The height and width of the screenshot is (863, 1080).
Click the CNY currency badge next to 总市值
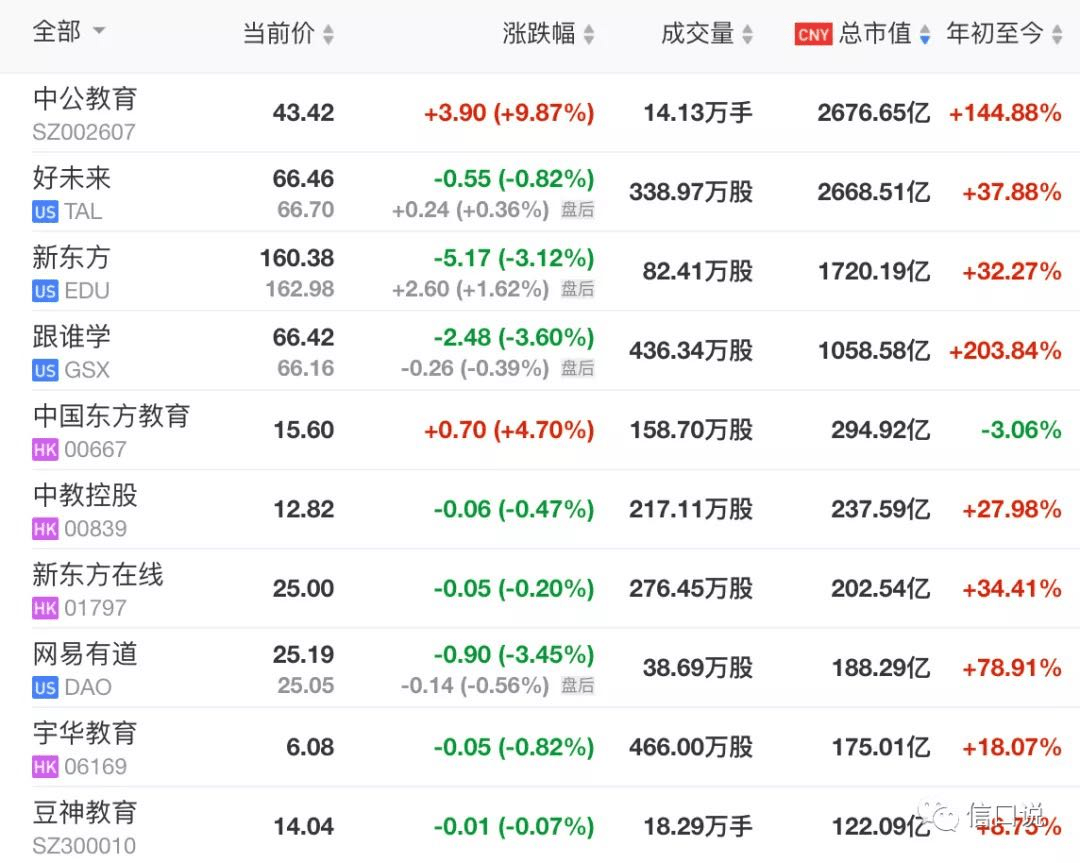pyautogui.click(x=812, y=33)
